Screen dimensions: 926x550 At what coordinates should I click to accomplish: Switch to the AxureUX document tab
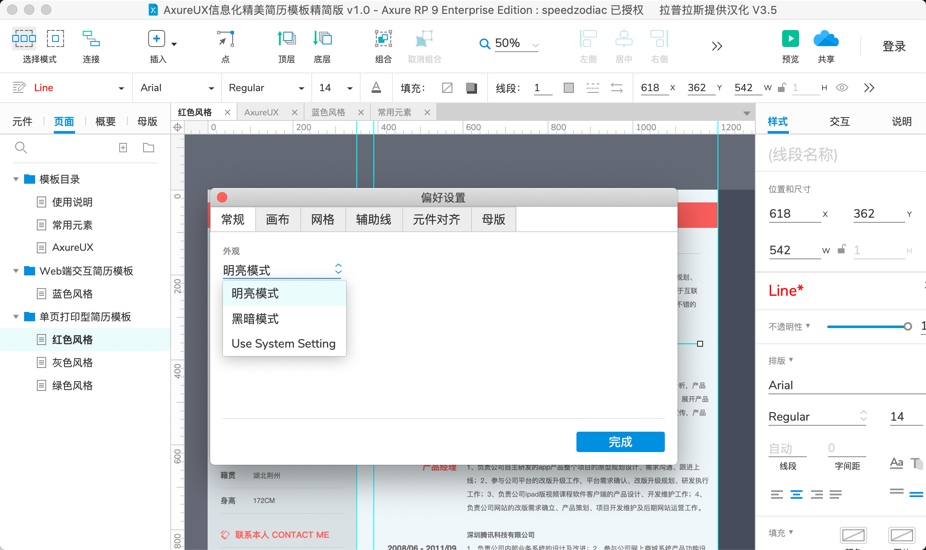pyautogui.click(x=261, y=112)
